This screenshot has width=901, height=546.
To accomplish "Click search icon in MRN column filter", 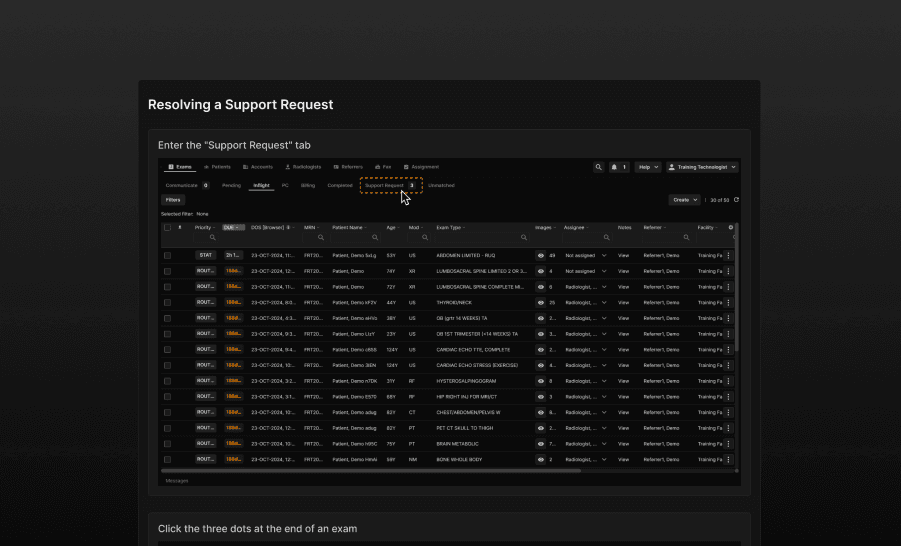I will pyautogui.click(x=321, y=237).
